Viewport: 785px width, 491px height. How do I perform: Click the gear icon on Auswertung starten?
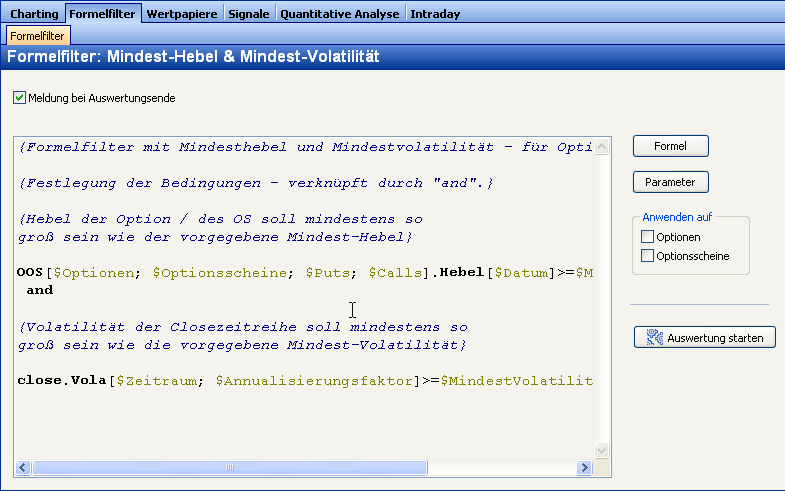655,338
